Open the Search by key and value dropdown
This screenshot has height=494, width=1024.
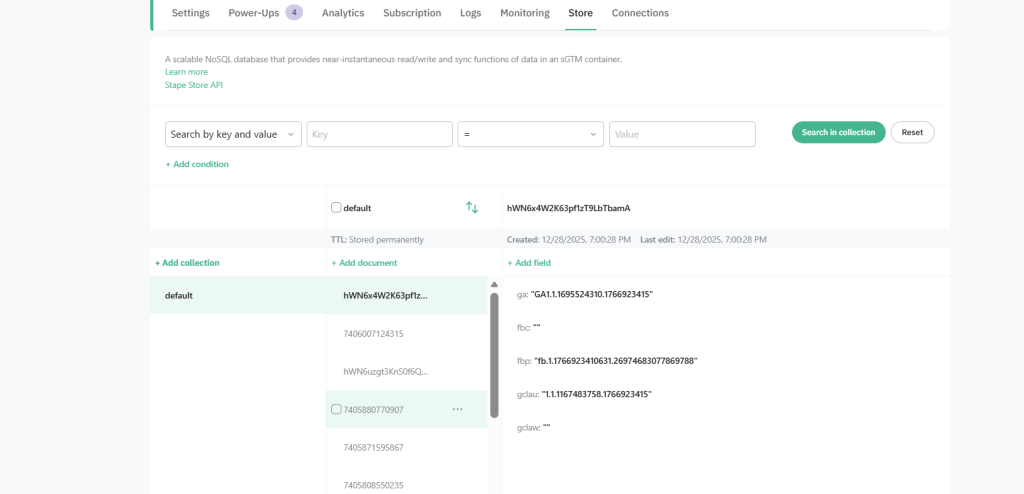tap(233, 134)
